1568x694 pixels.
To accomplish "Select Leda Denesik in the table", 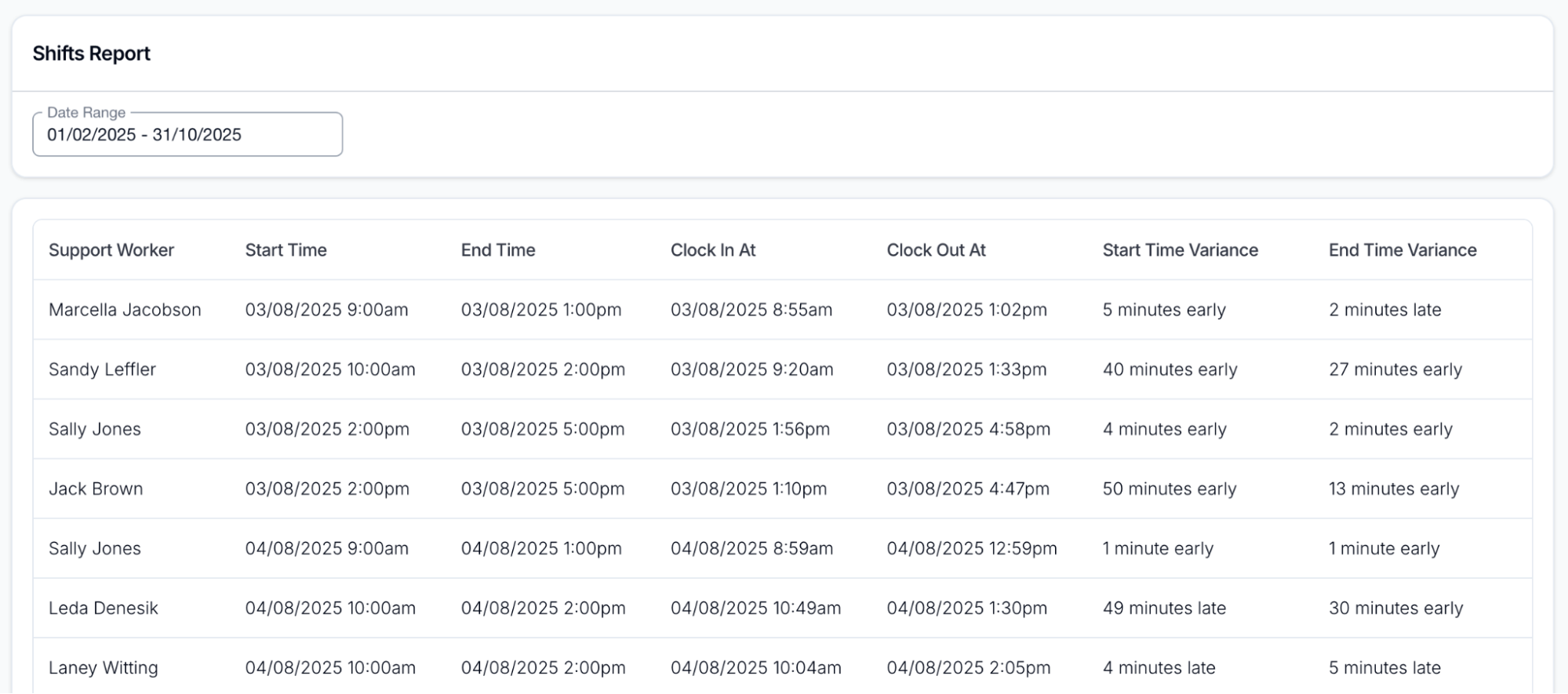I will pos(103,608).
